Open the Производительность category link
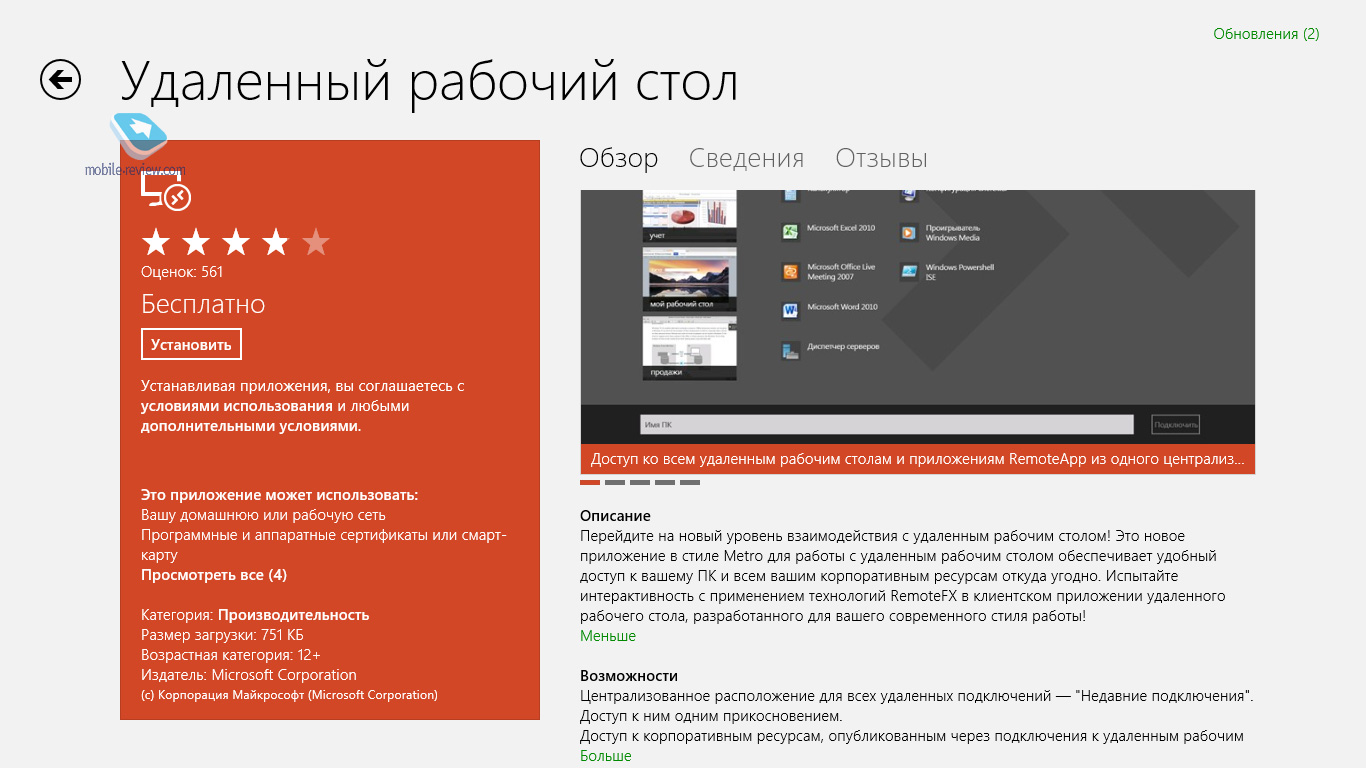Viewport: 1366px width, 768px height. click(x=293, y=615)
